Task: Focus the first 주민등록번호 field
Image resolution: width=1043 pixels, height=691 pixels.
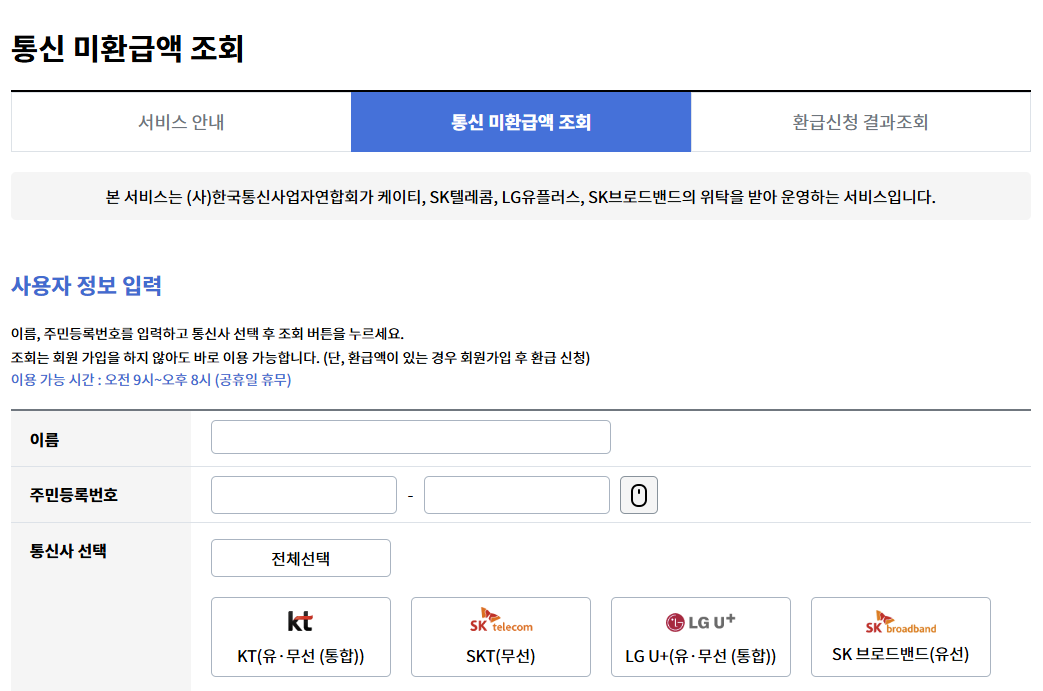Action: 304,495
